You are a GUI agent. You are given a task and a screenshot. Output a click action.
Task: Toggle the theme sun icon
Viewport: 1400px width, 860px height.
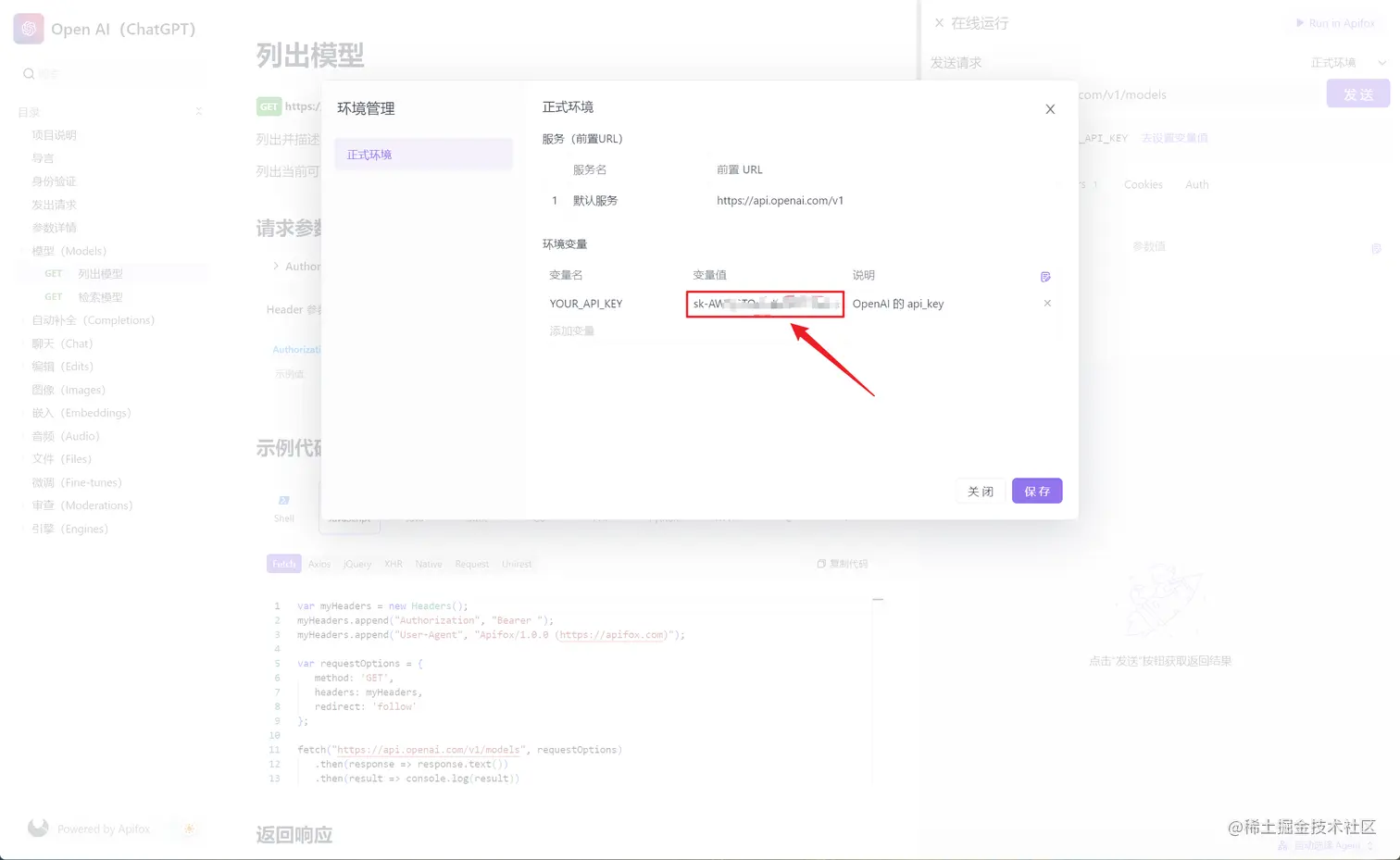190,829
